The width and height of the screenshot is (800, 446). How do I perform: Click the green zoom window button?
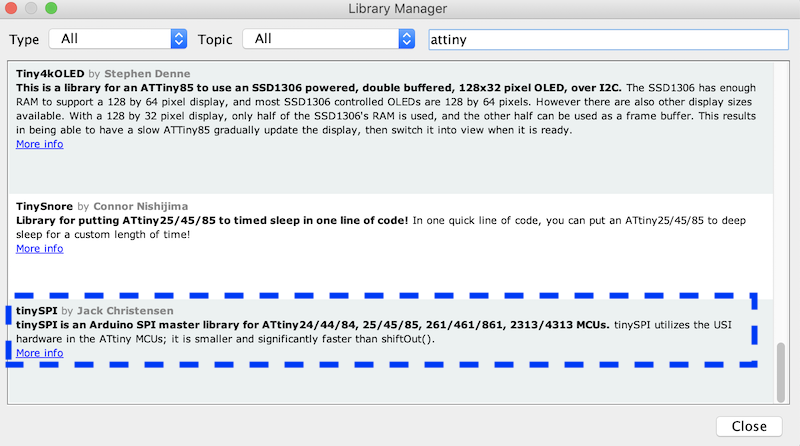[x=51, y=8]
